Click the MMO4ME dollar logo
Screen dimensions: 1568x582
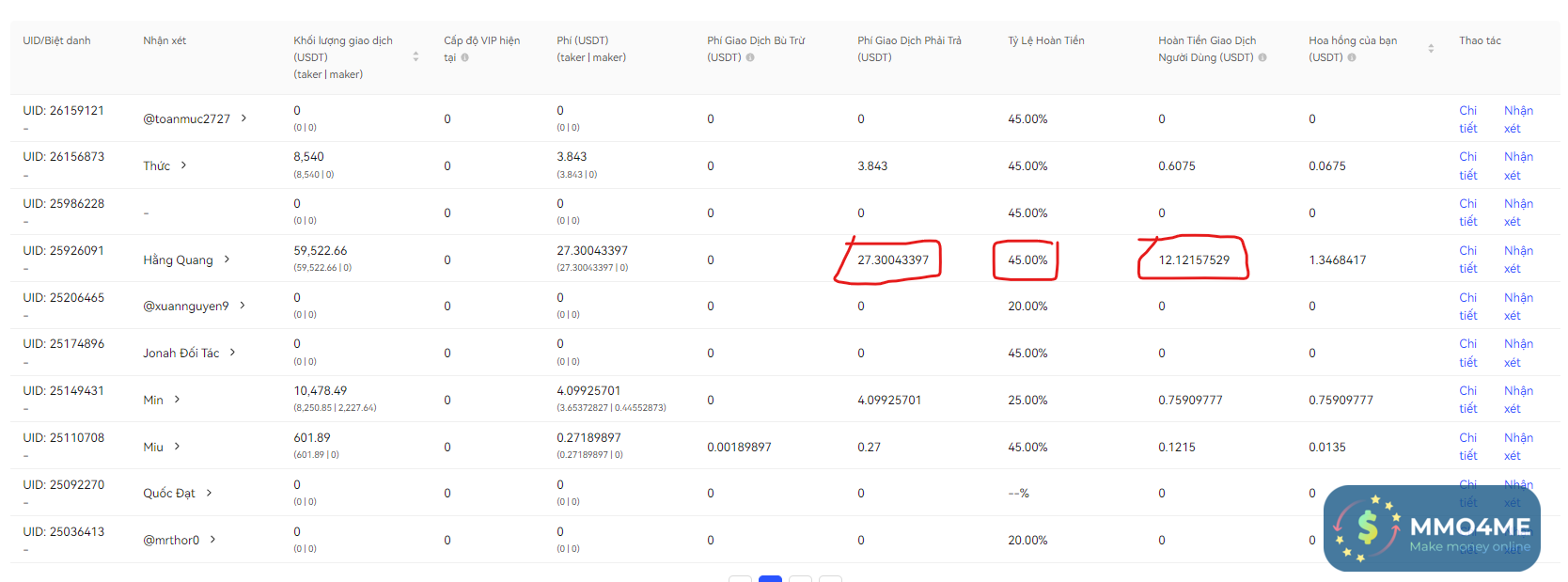[x=1368, y=527]
